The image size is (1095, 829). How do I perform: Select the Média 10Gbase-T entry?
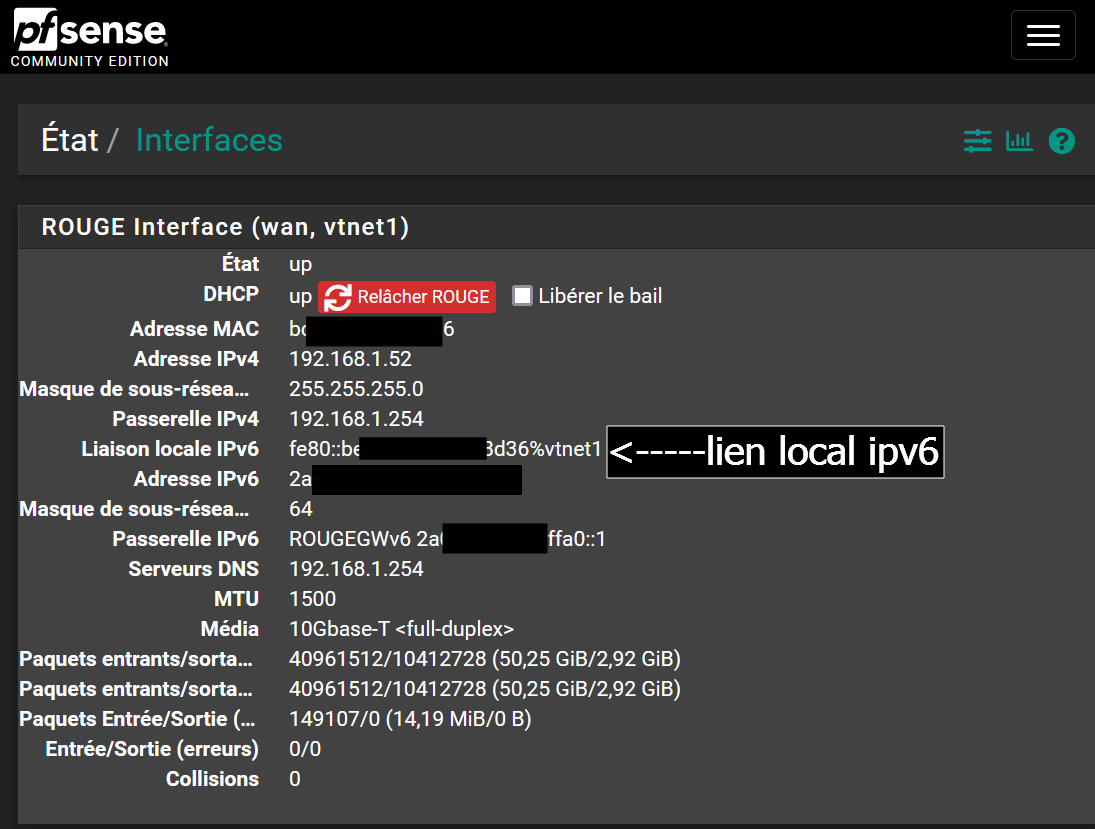click(x=402, y=628)
